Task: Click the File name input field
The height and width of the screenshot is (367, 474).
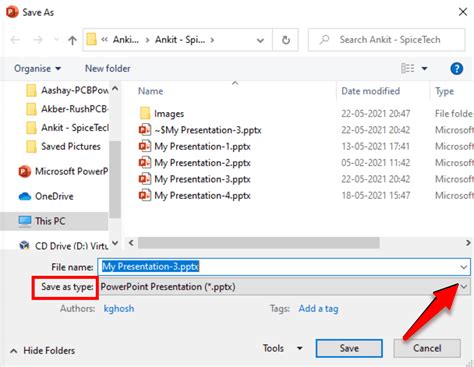Action: tap(278, 267)
